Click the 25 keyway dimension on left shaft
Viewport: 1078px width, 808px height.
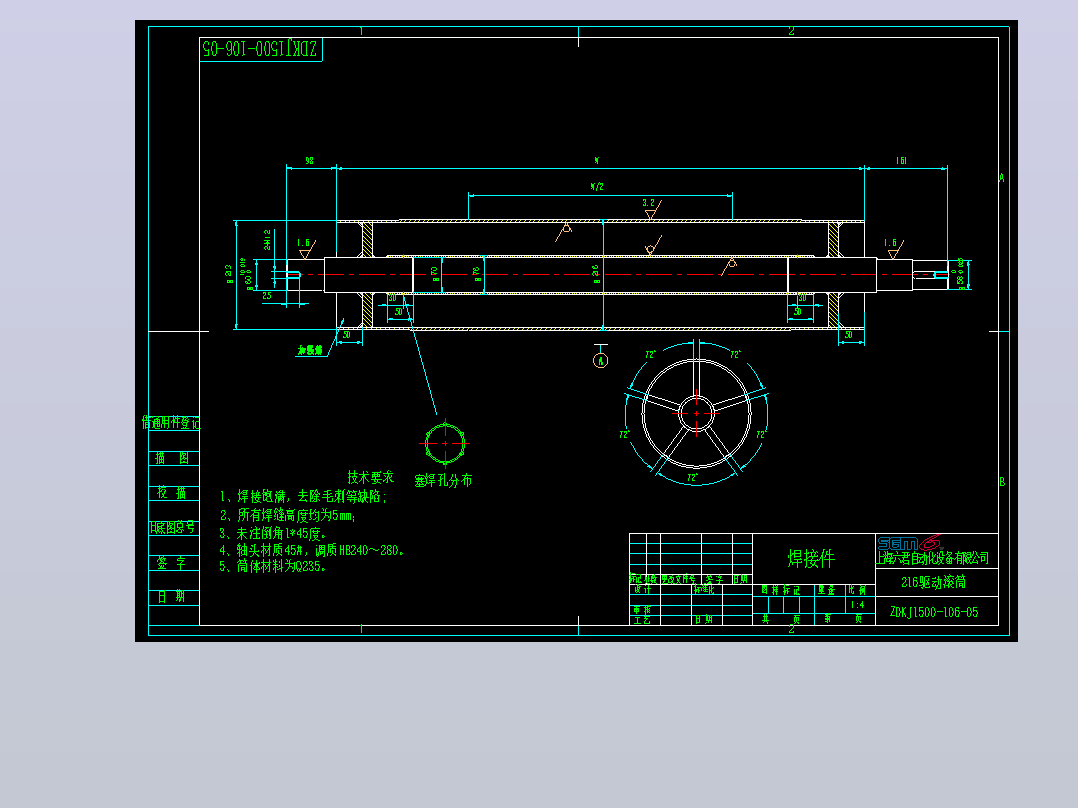267,296
